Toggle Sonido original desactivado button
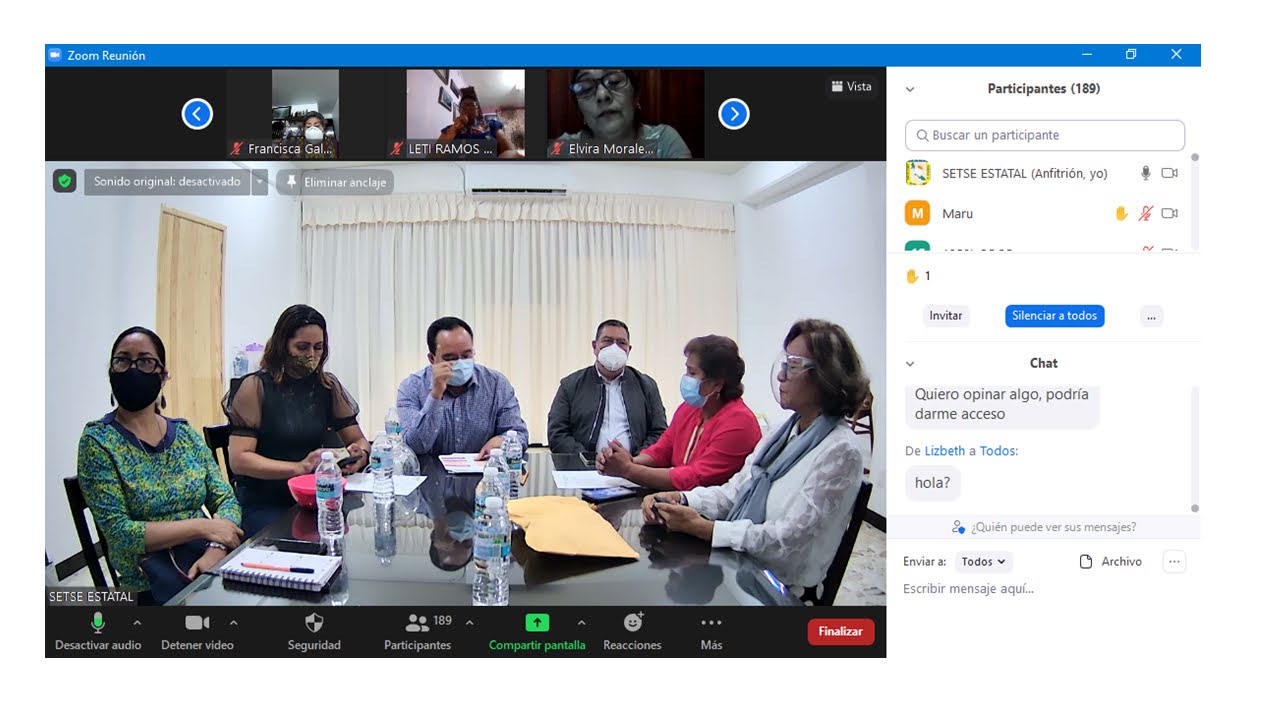Screen dimensions: 1280x720 pos(167,182)
